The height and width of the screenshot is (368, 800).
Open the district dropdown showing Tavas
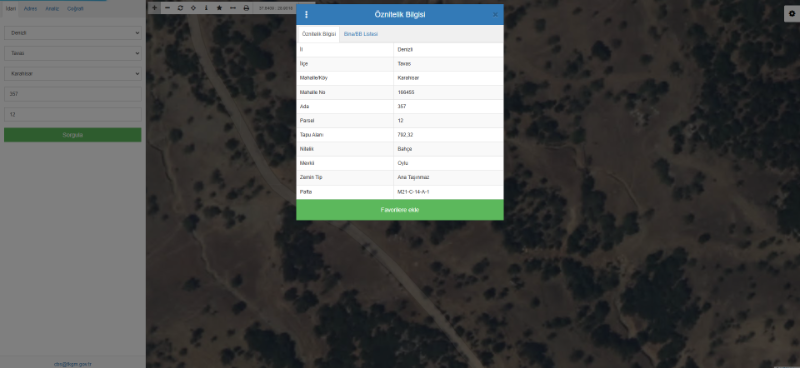pyautogui.click(x=72, y=53)
